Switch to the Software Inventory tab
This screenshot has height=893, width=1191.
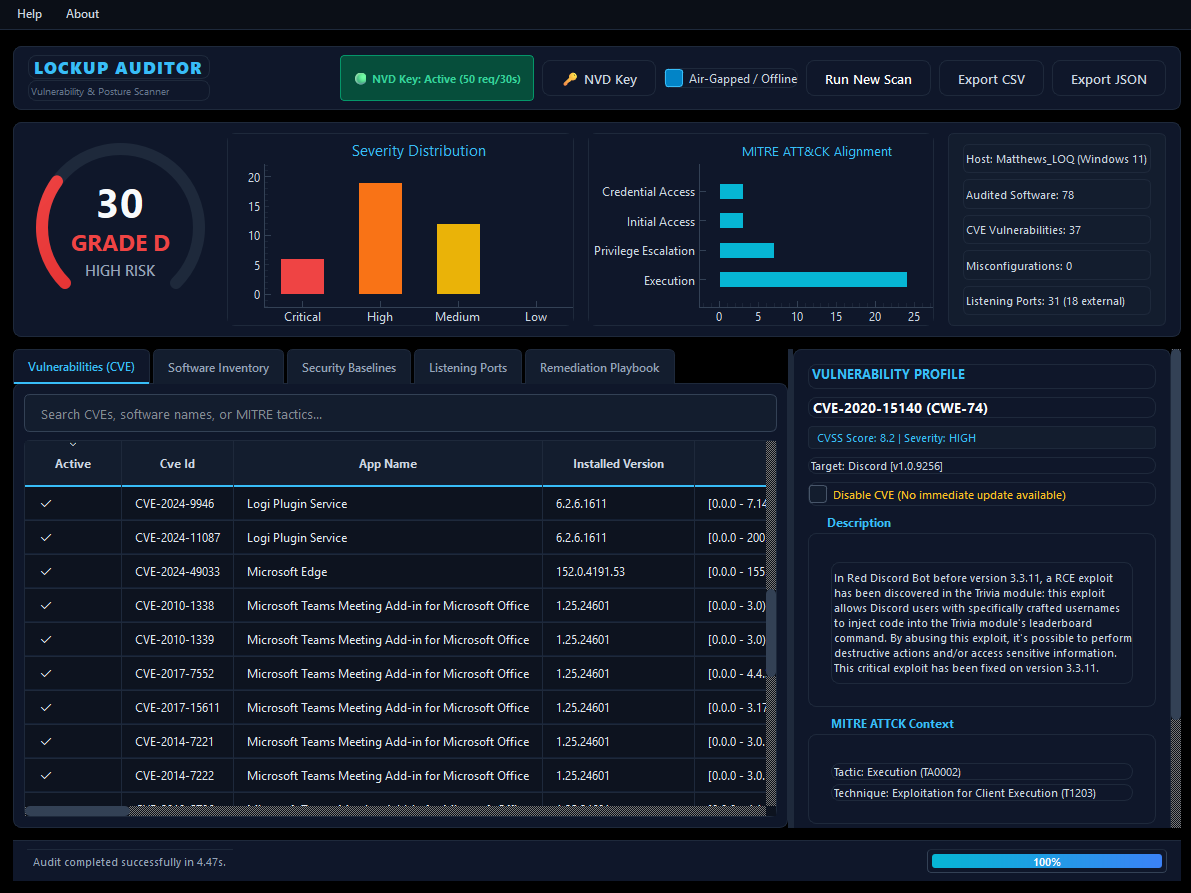click(x=219, y=368)
